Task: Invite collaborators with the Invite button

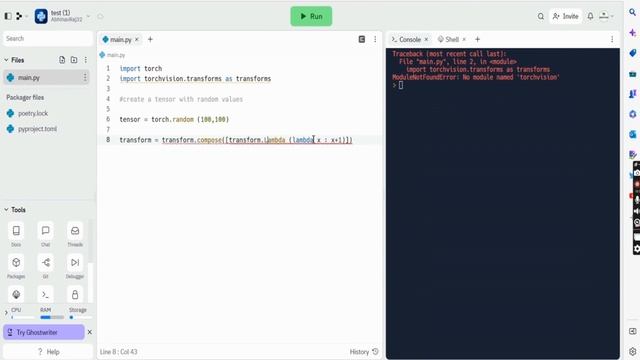Action: click(565, 16)
